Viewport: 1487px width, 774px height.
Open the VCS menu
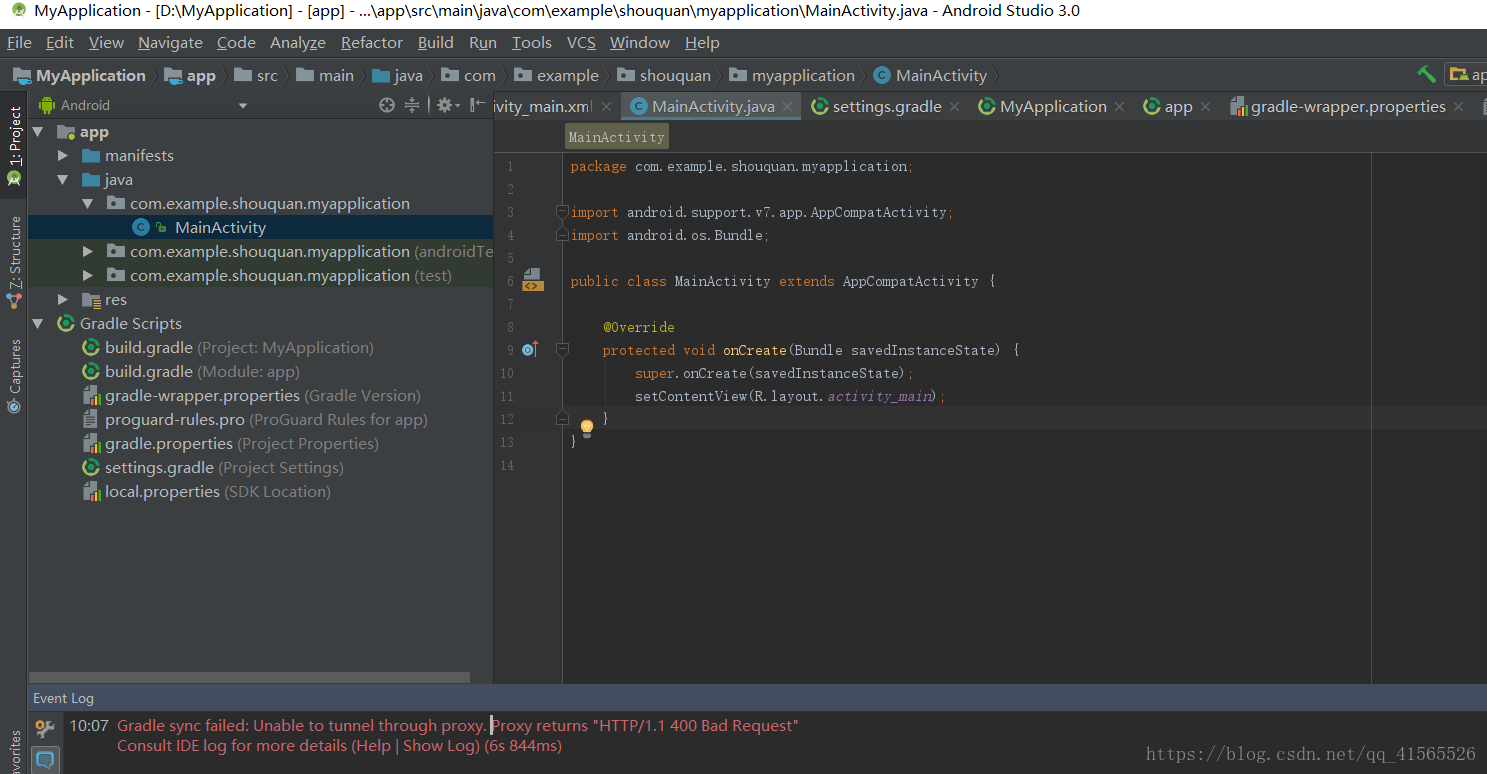[581, 42]
